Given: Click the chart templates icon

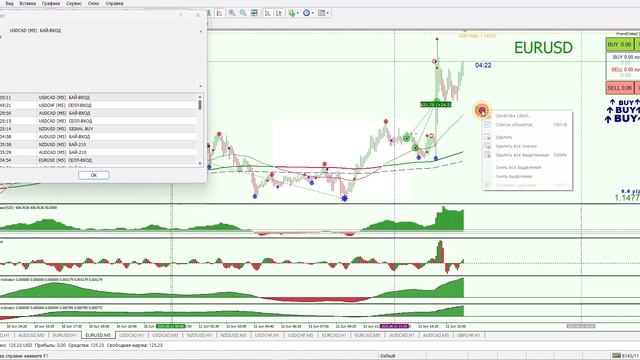Looking at the screenshot, I should pyautogui.click(x=322, y=13).
